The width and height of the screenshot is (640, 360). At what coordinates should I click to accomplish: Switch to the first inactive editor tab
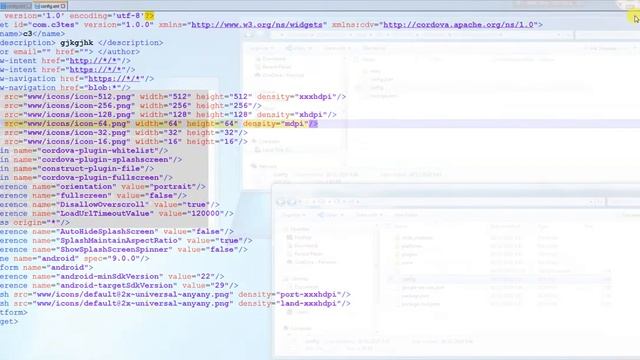tap(16, 6)
